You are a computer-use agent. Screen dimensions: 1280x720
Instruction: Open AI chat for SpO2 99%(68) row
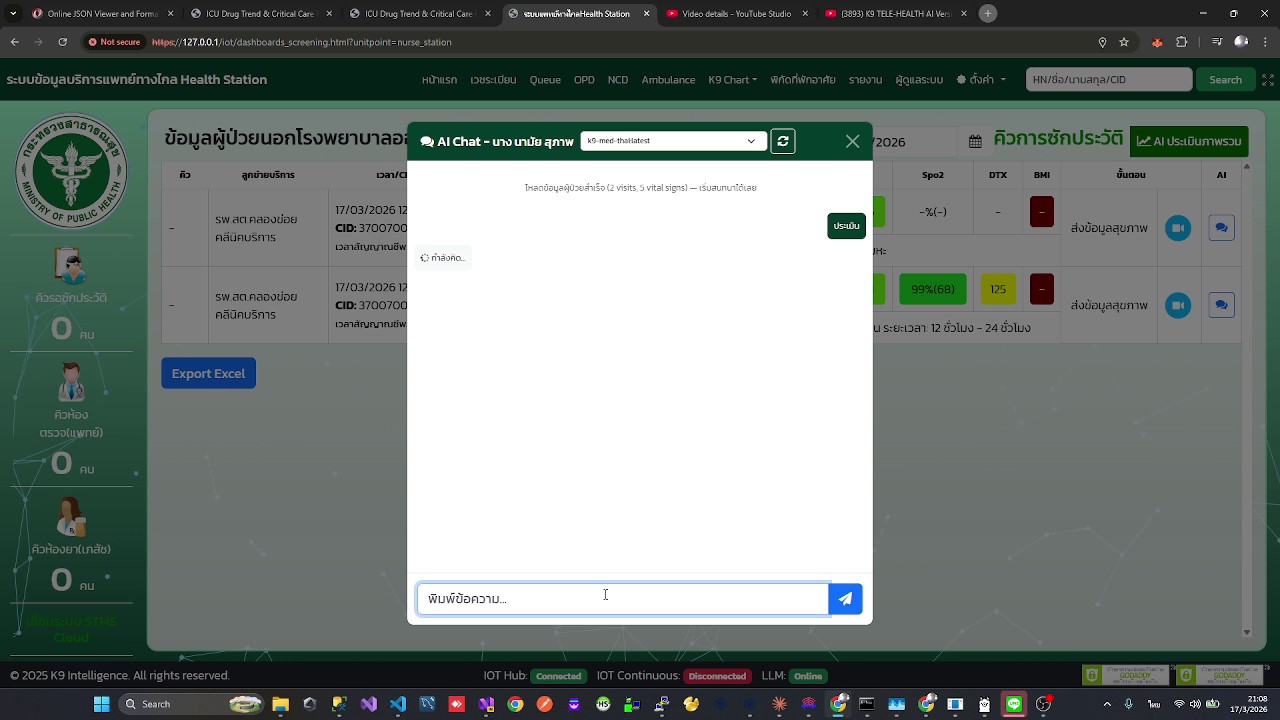[x=1221, y=305]
